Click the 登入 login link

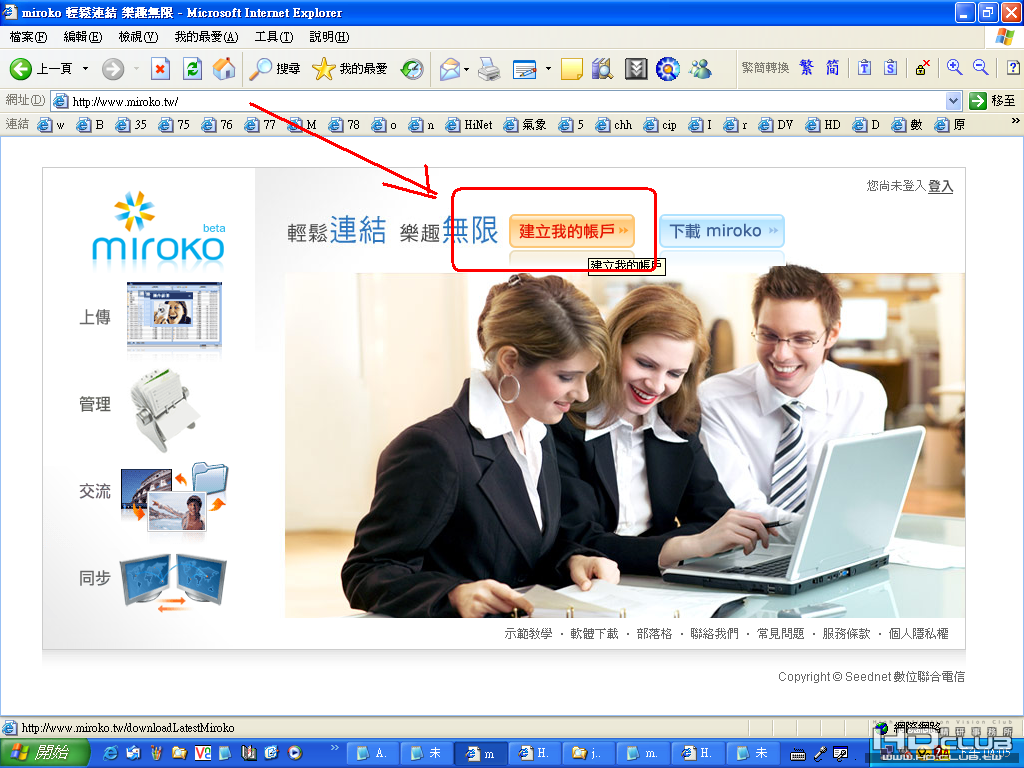point(940,186)
